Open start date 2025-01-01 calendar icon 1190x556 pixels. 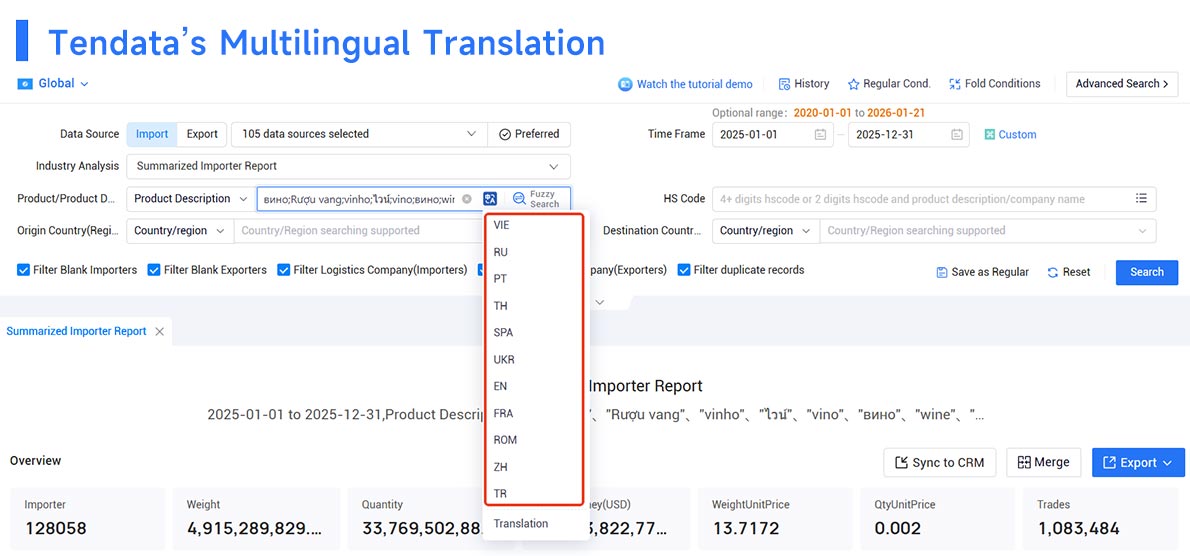pyautogui.click(x=820, y=135)
